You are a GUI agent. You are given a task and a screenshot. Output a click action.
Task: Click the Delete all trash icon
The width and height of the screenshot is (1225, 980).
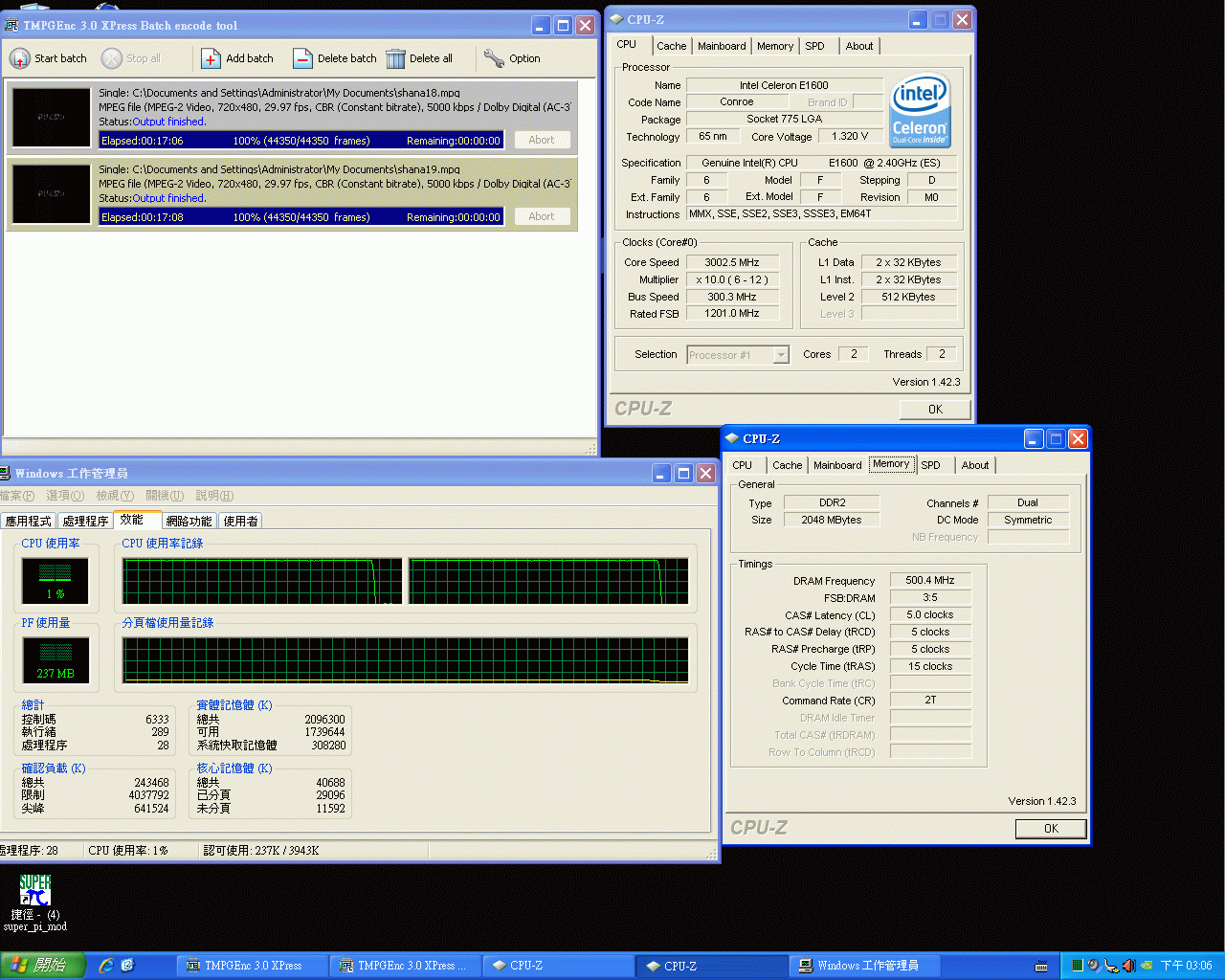395,58
